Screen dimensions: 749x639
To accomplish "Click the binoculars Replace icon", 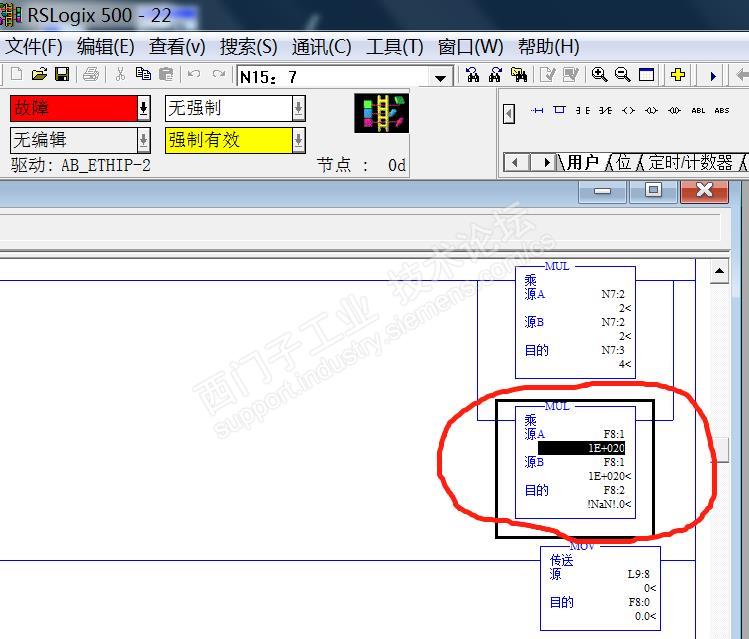I will [519, 75].
